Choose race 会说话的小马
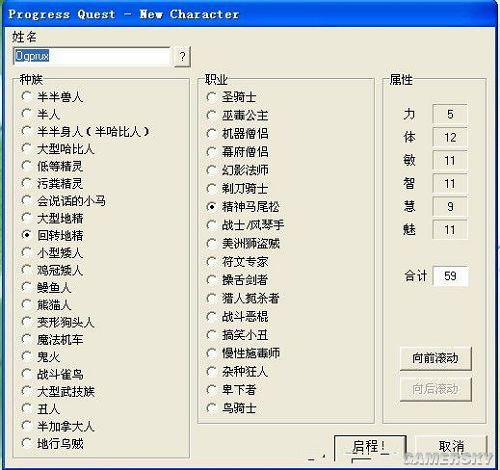This screenshot has height=470, width=500. coord(63,201)
